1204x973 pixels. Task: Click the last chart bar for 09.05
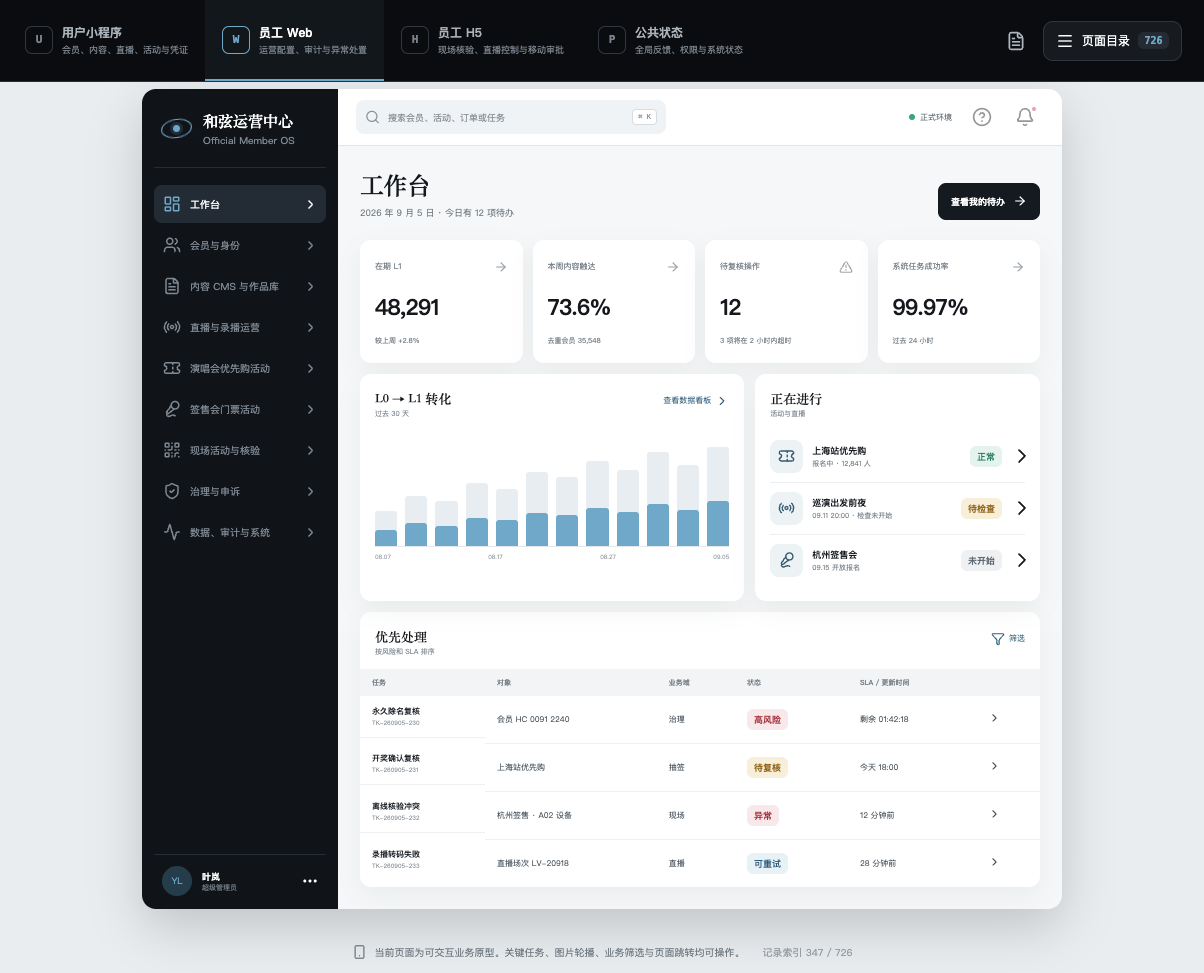tap(718, 497)
